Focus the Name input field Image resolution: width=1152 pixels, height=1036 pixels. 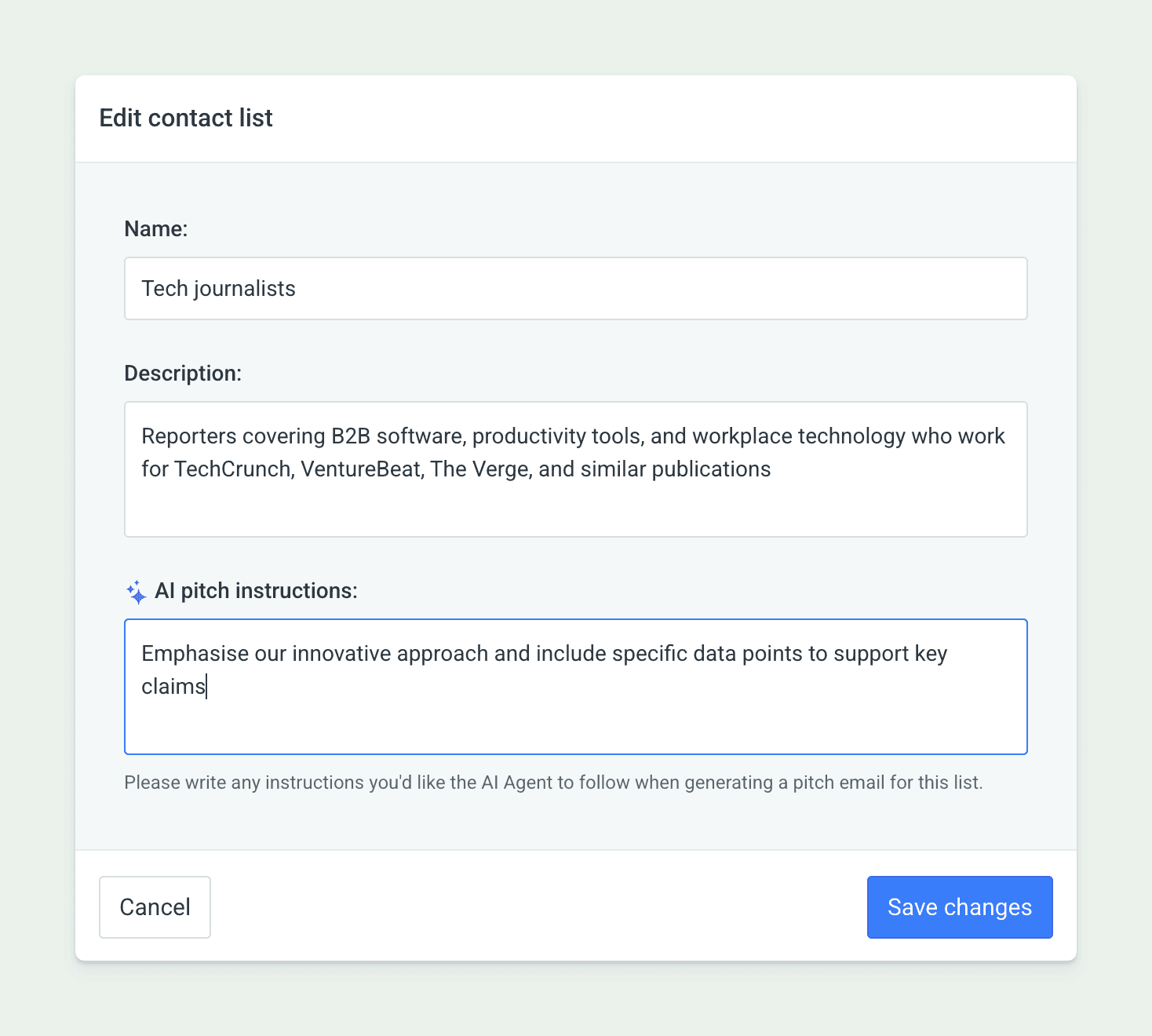[x=575, y=289]
